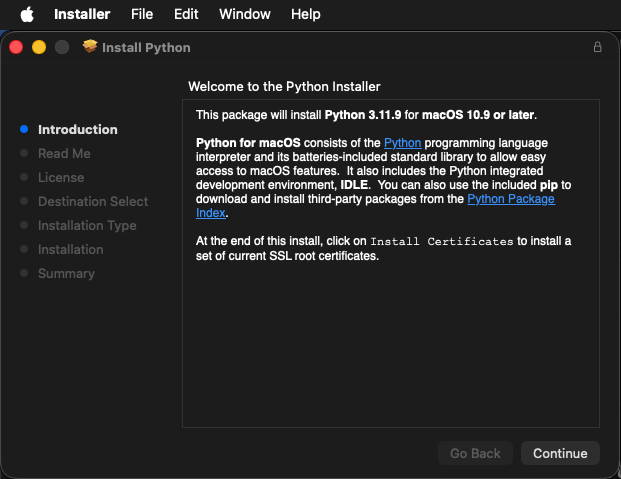The width and height of the screenshot is (621, 479).
Task: Click the Go Back button
Action: click(475, 453)
